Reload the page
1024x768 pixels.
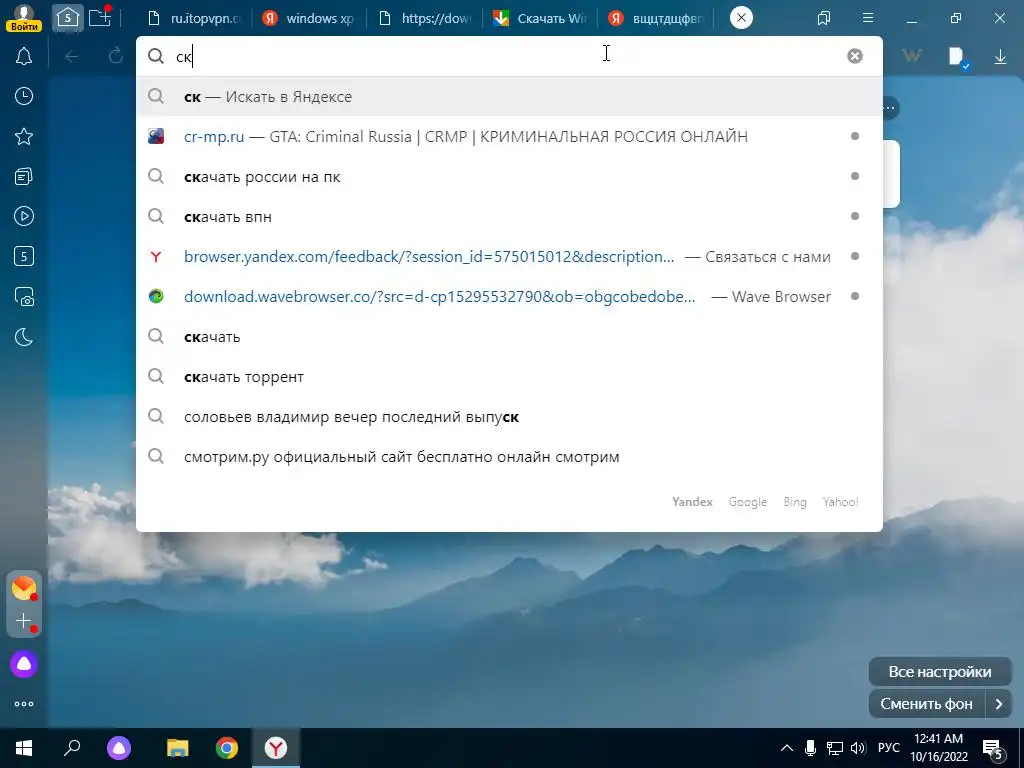[116, 56]
